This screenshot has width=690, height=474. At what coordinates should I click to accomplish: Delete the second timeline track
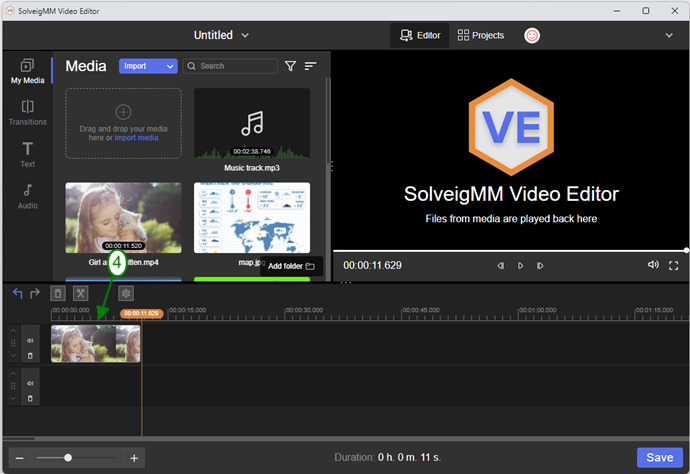(x=30, y=398)
